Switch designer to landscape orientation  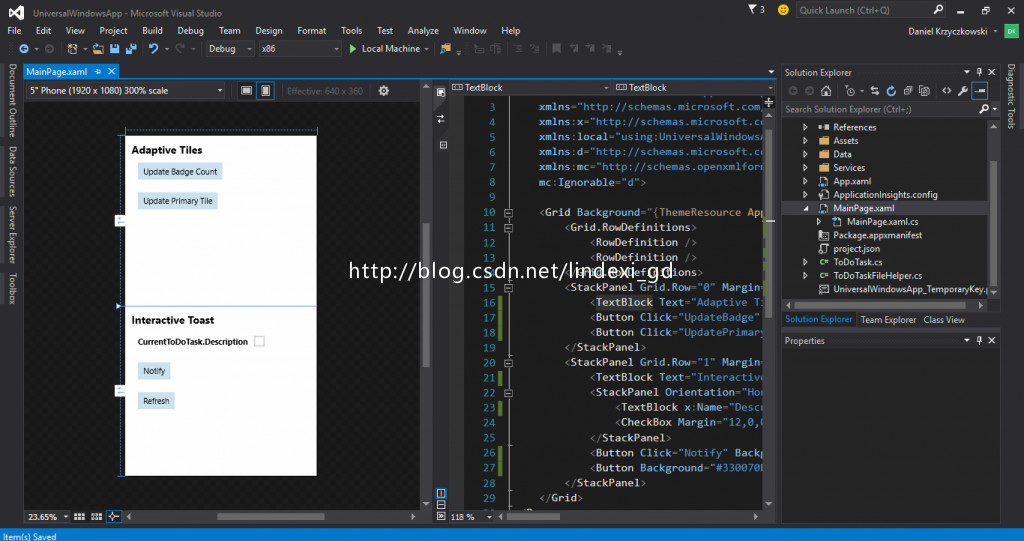point(246,91)
